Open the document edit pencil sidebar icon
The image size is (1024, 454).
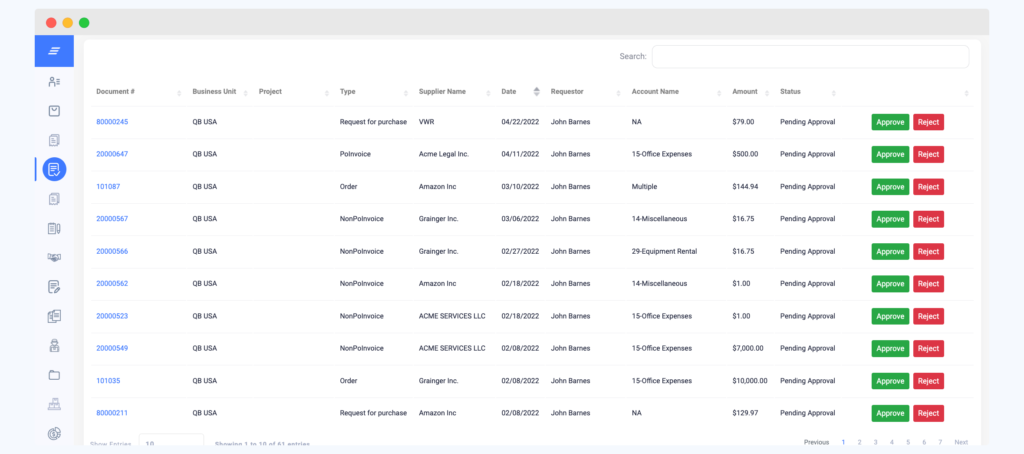click(54, 287)
